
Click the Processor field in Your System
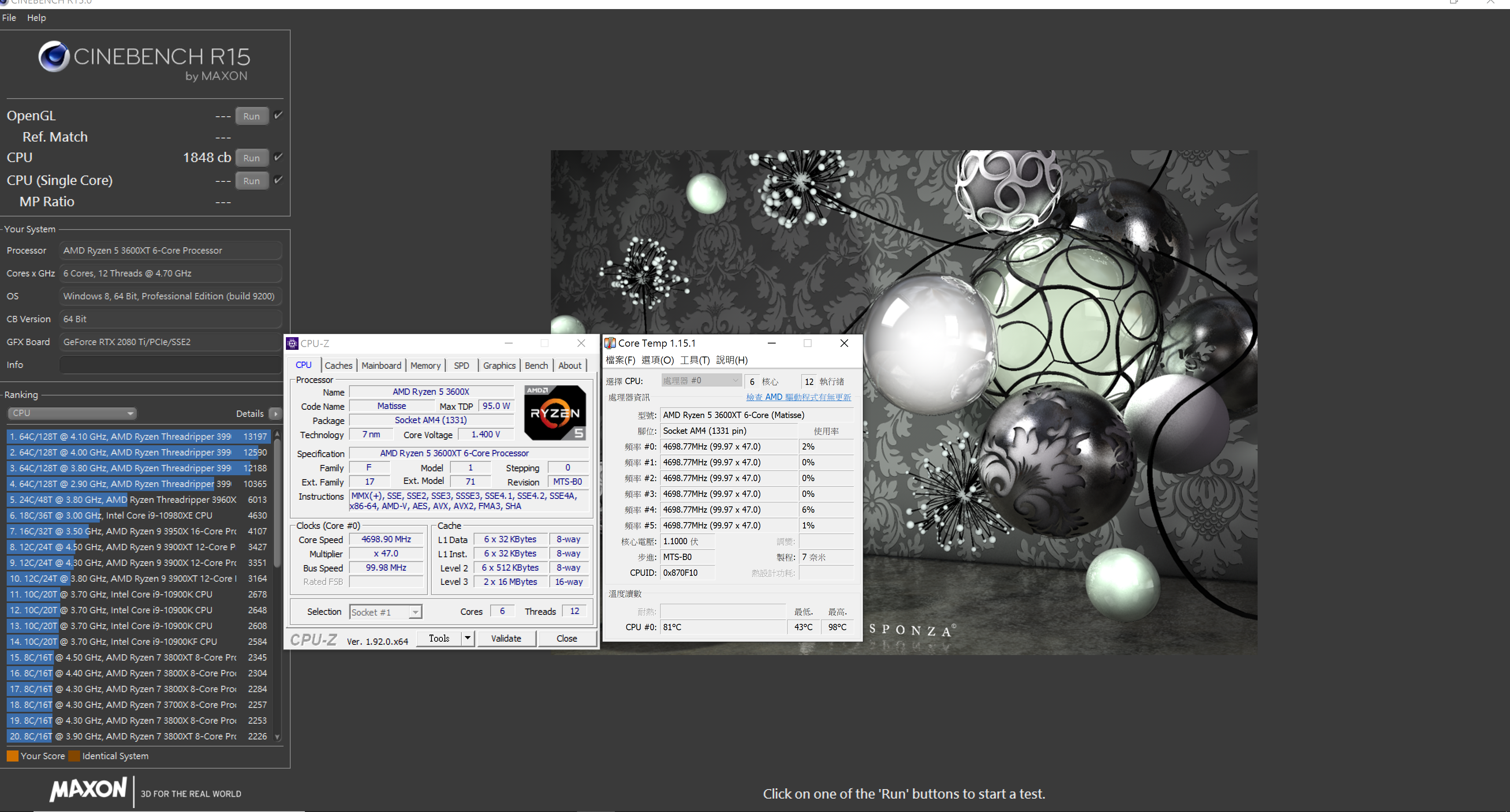(x=170, y=250)
